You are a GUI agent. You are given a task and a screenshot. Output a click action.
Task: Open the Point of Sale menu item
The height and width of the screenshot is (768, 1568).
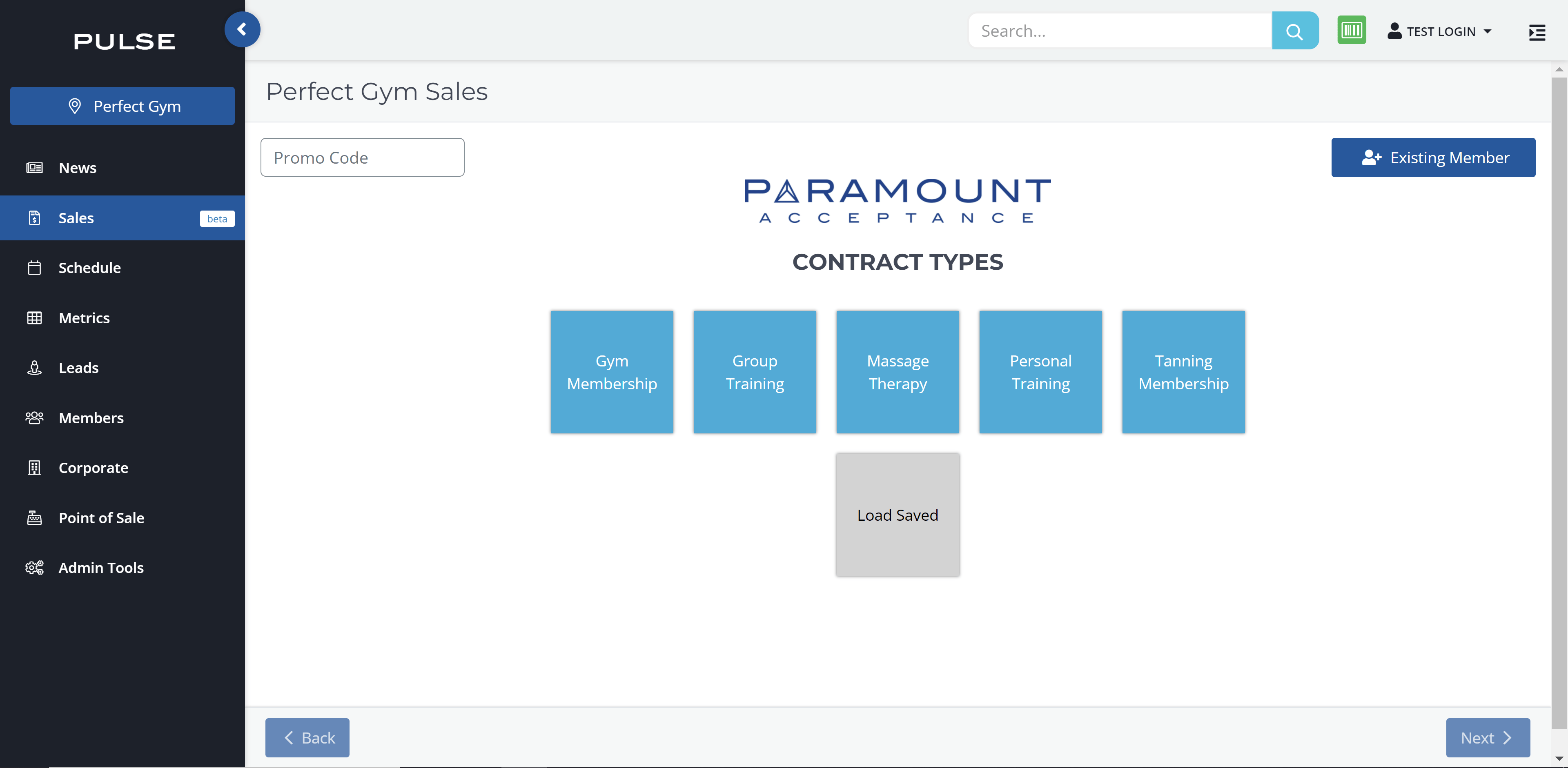(x=122, y=517)
